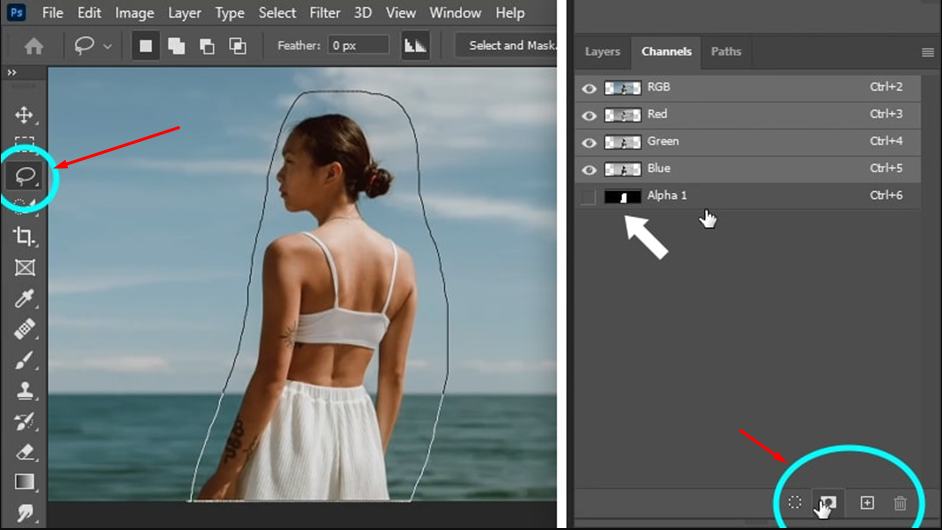Hide the RGB channel visibility eye
This screenshot has width=942, height=530.
589,88
